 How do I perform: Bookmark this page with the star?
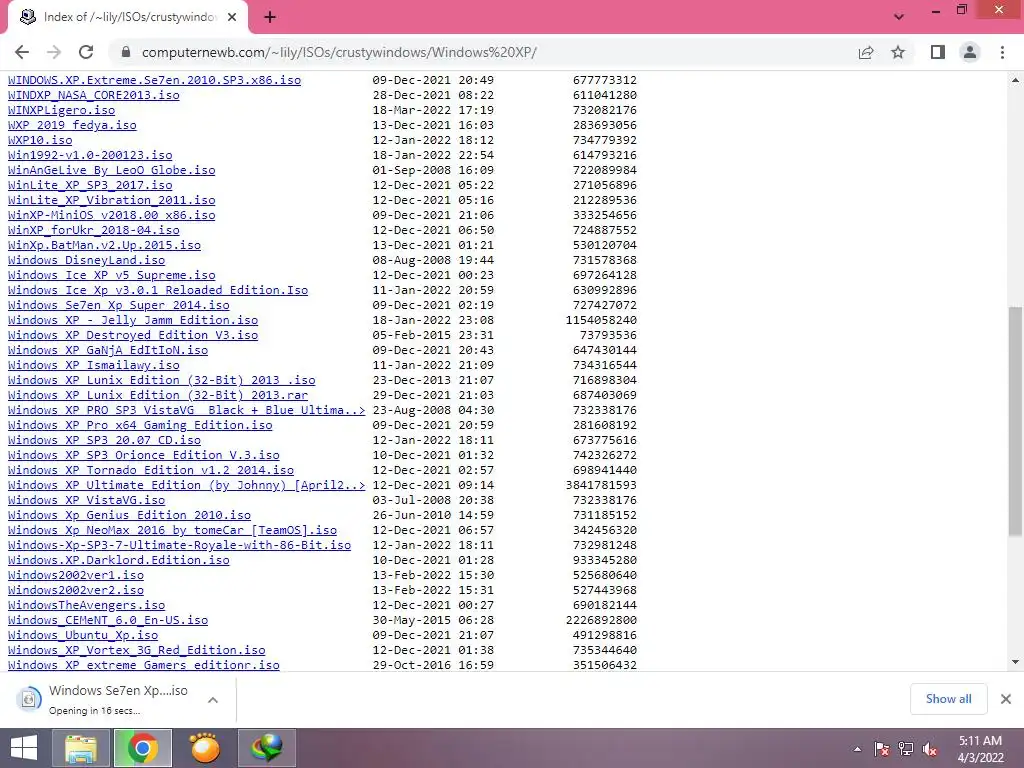pos(898,52)
